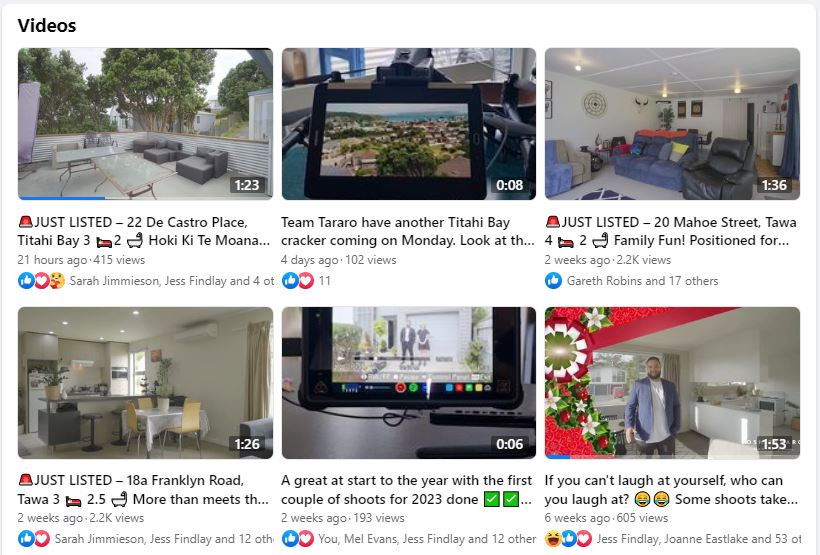Click the heart reaction icon under 2023 shoots video
820x555 pixels.
pos(305,539)
